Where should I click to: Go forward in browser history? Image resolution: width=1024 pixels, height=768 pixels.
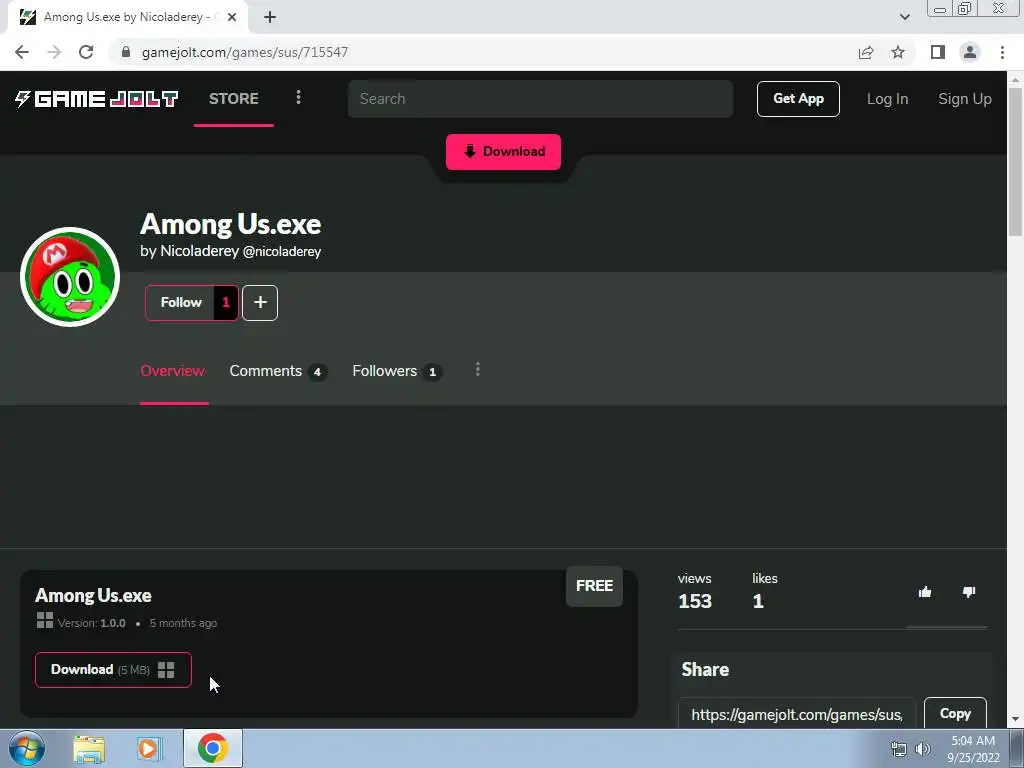coord(54,52)
